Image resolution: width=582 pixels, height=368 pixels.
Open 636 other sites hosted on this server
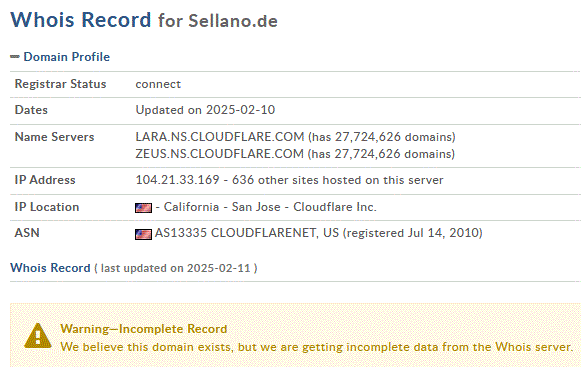(338, 180)
